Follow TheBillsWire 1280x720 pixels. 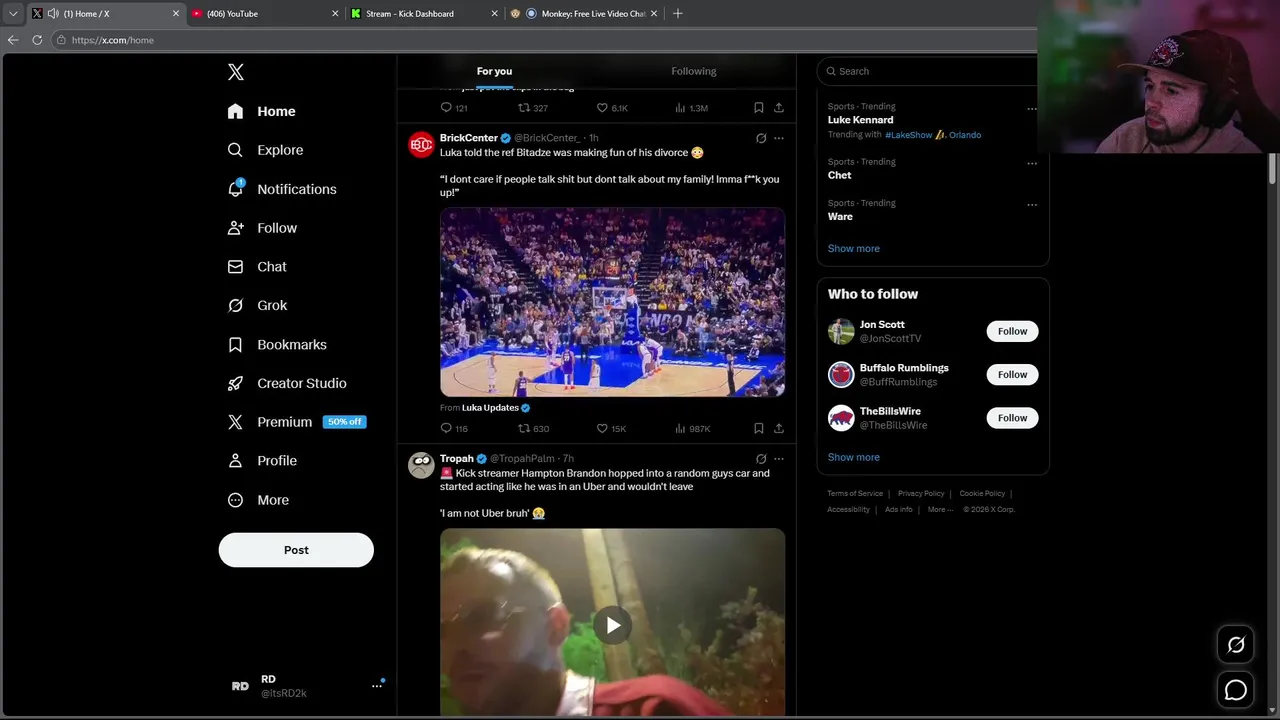point(1012,418)
